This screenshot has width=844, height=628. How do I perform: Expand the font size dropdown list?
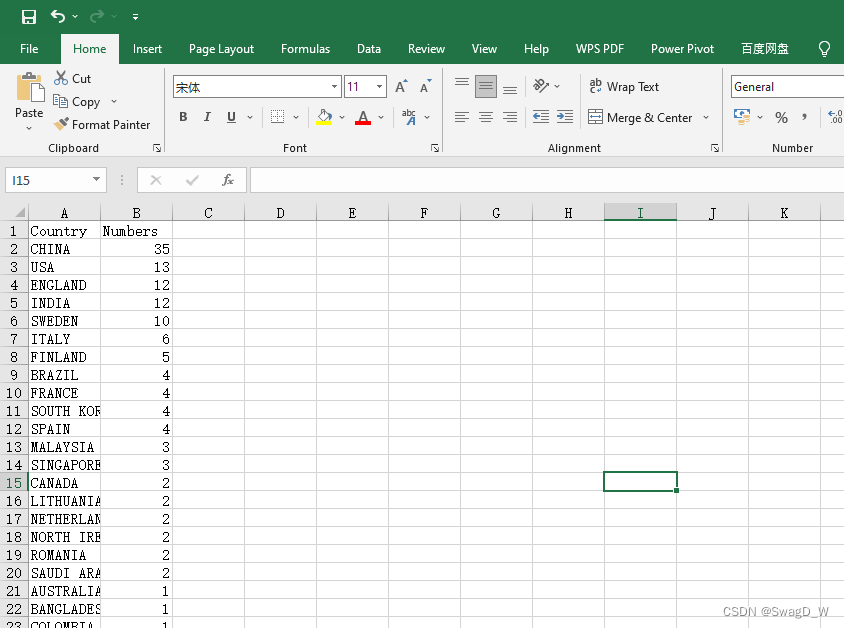click(x=379, y=87)
